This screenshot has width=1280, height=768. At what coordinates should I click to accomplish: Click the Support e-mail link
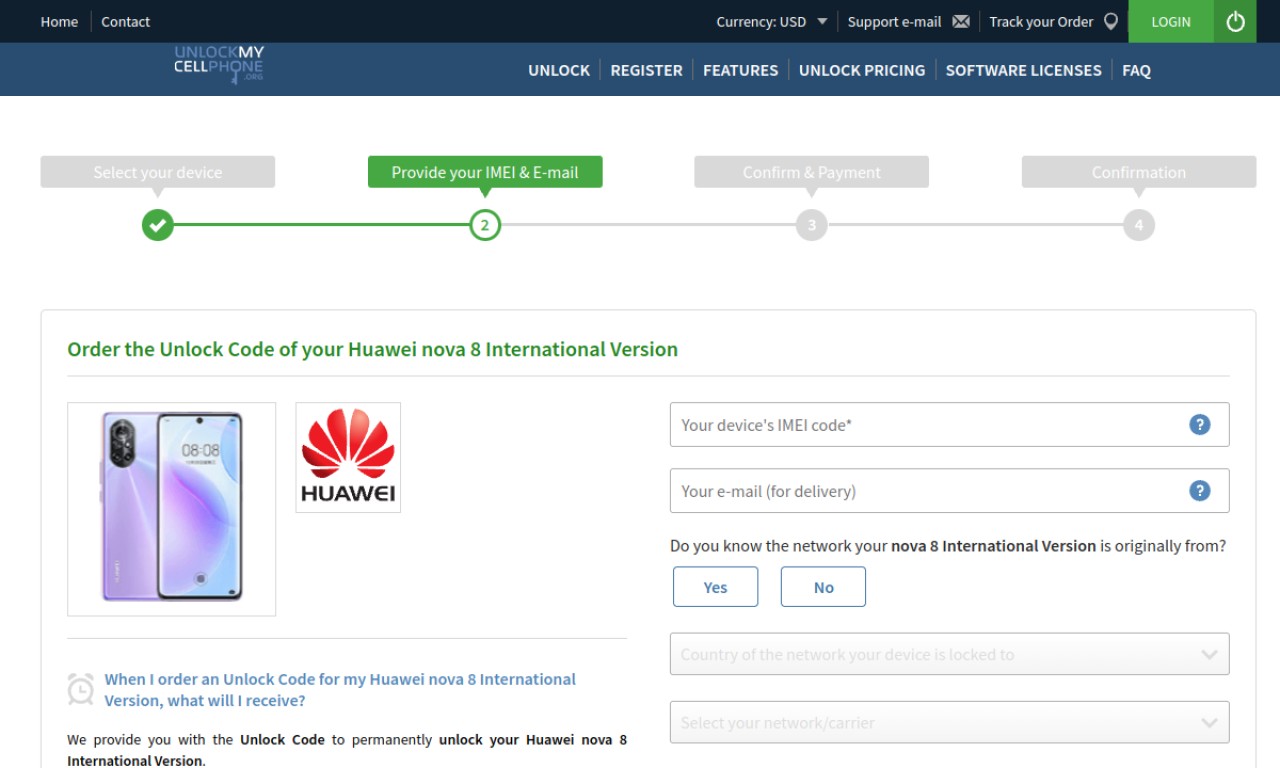pos(894,21)
